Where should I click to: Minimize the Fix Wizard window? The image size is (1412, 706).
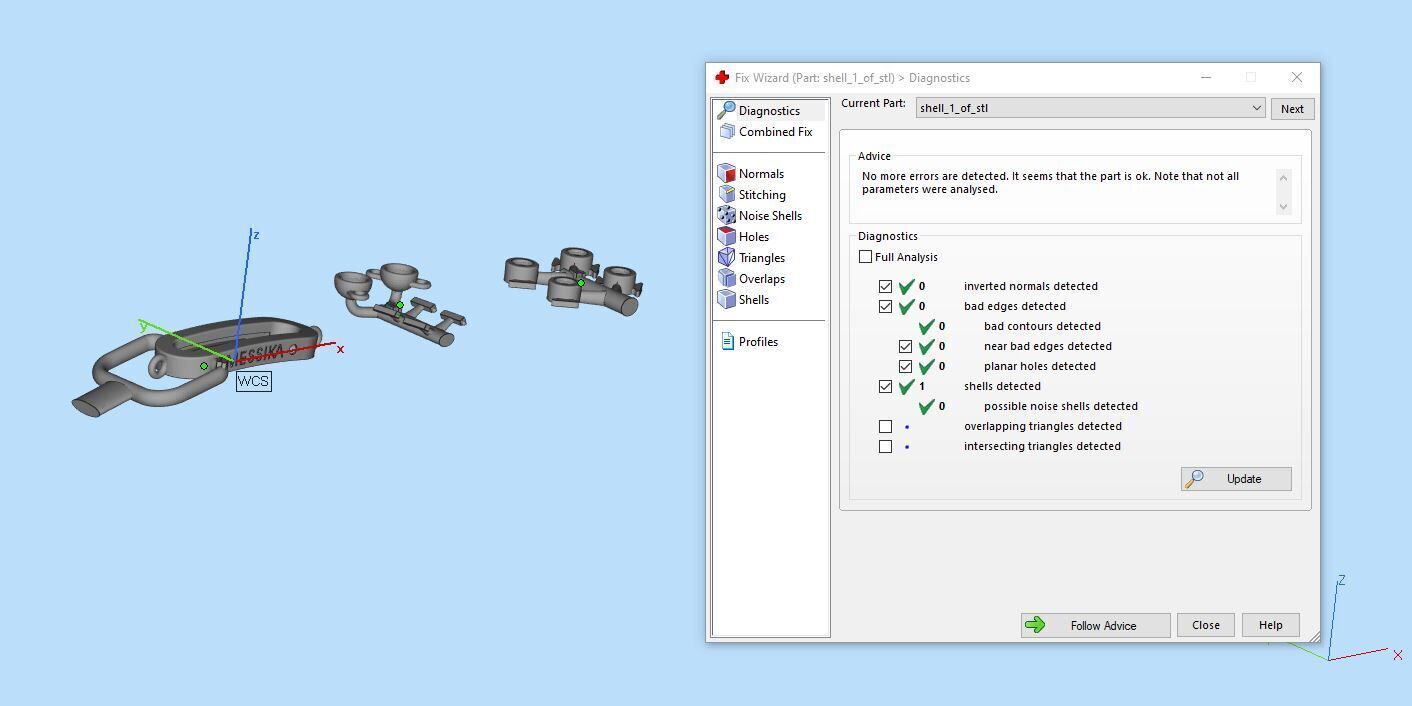point(1206,77)
